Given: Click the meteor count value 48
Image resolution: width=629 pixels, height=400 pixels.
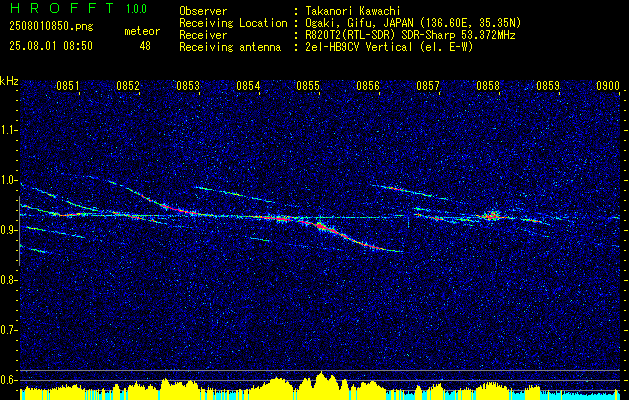Looking at the screenshot, I should tap(145, 46).
